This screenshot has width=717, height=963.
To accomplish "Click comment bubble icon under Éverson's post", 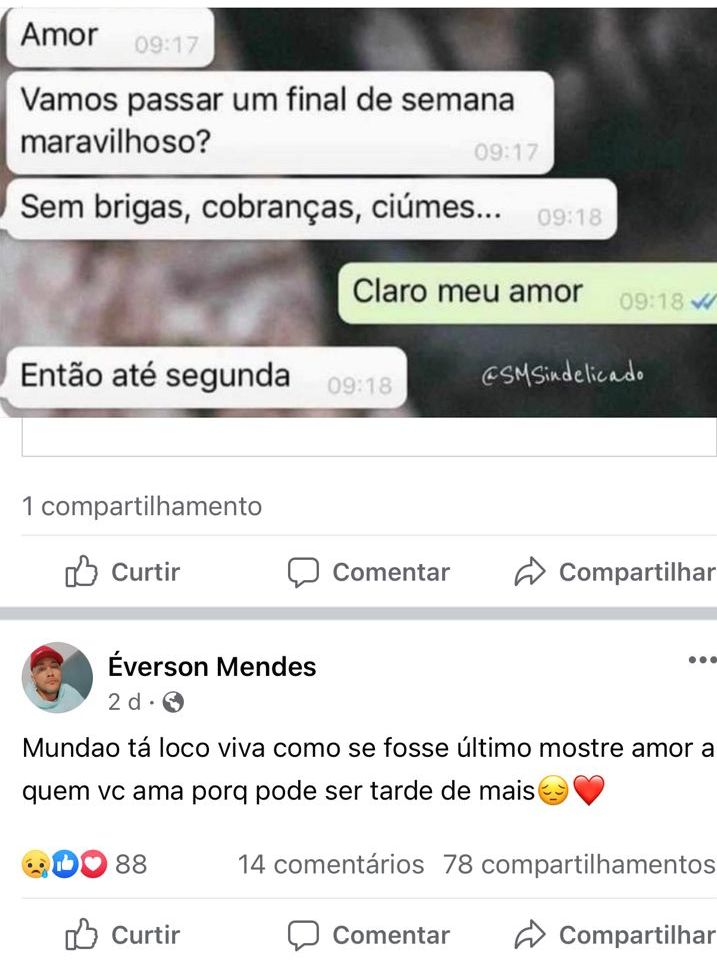I will pyautogui.click(x=304, y=935).
